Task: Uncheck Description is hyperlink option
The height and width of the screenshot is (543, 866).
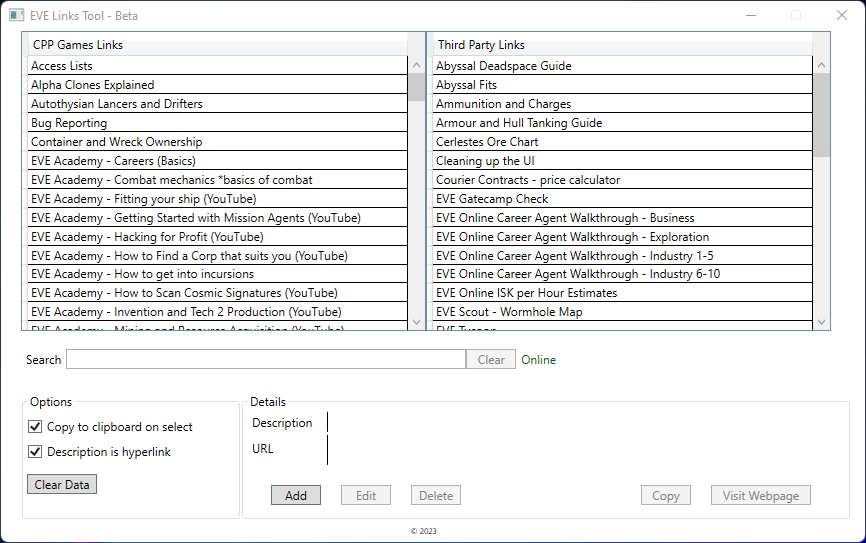Action: coord(35,451)
